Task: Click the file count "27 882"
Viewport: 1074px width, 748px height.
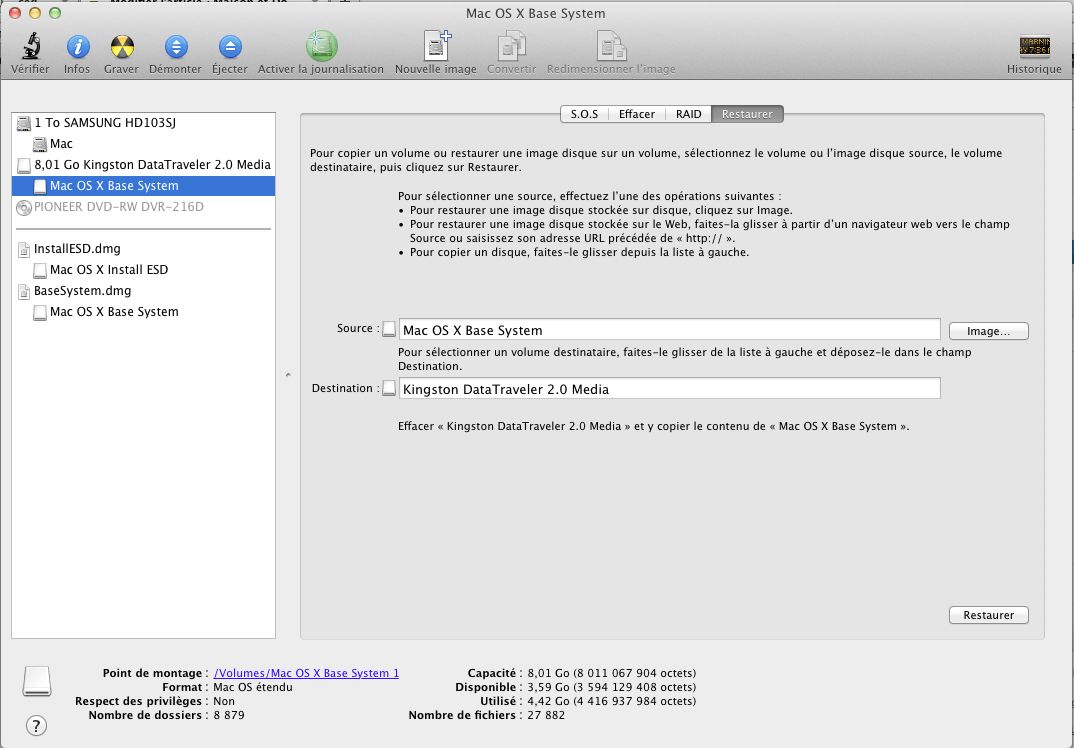Action: point(546,715)
